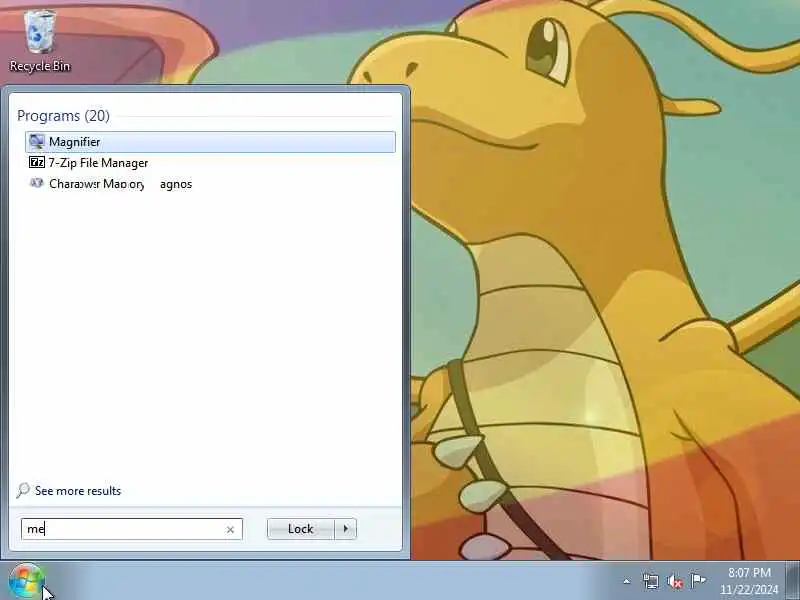Click the Show desktop button
This screenshot has height=600, width=800.
click(793, 581)
